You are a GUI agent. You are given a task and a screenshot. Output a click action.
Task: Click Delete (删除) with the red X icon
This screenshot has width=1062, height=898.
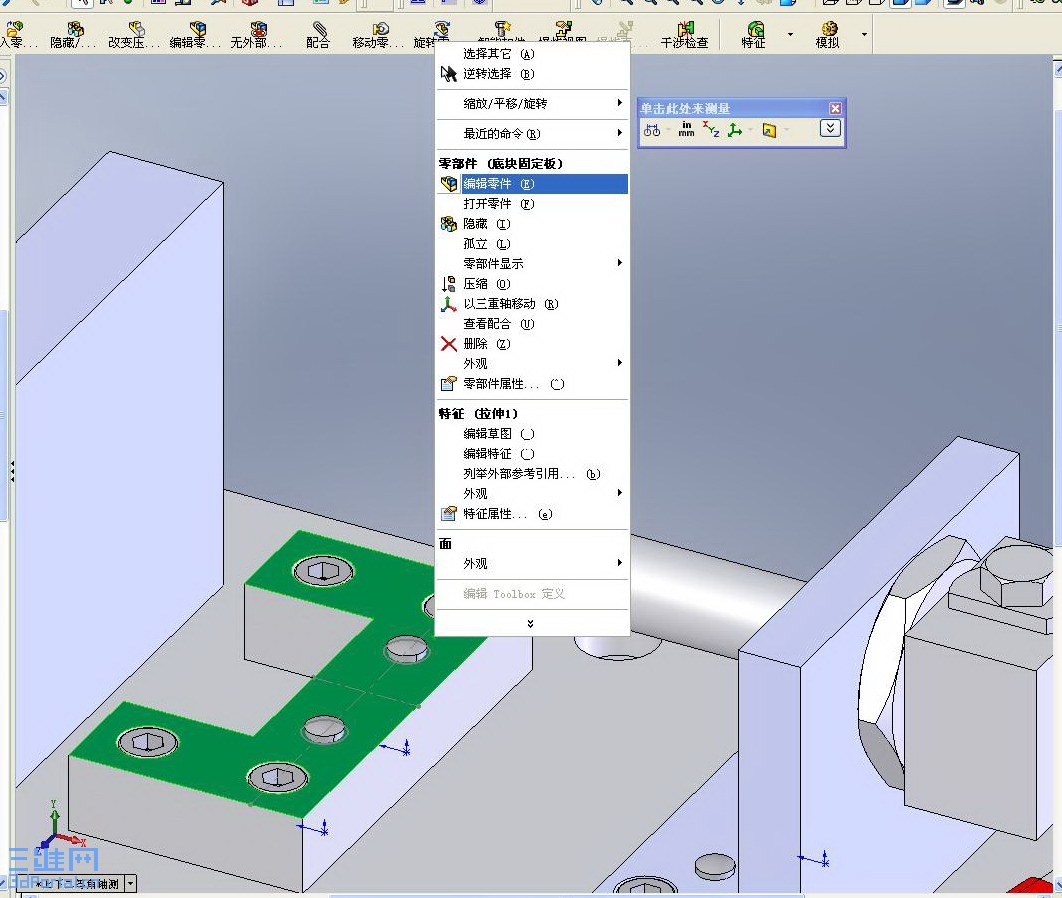click(x=532, y=343)
